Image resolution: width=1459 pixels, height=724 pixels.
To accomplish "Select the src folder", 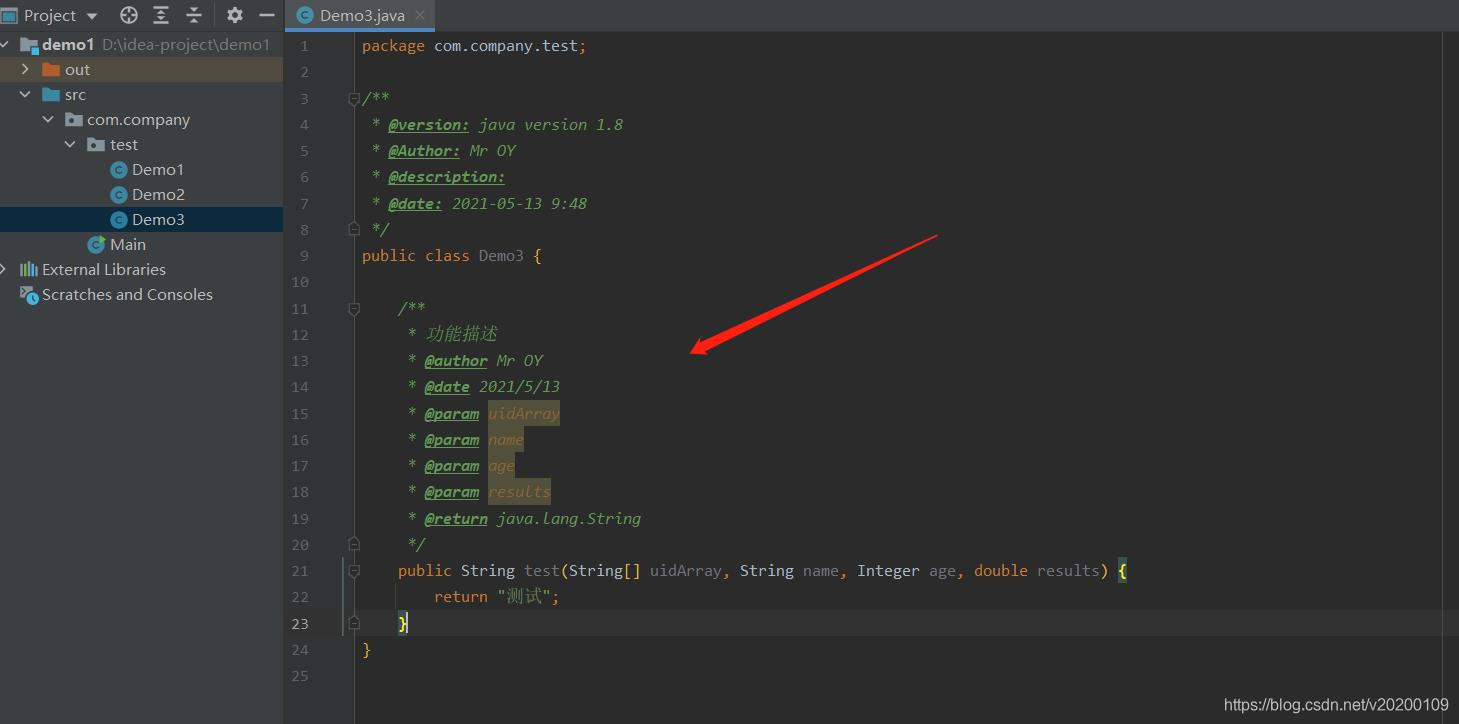I will (75, 95).
